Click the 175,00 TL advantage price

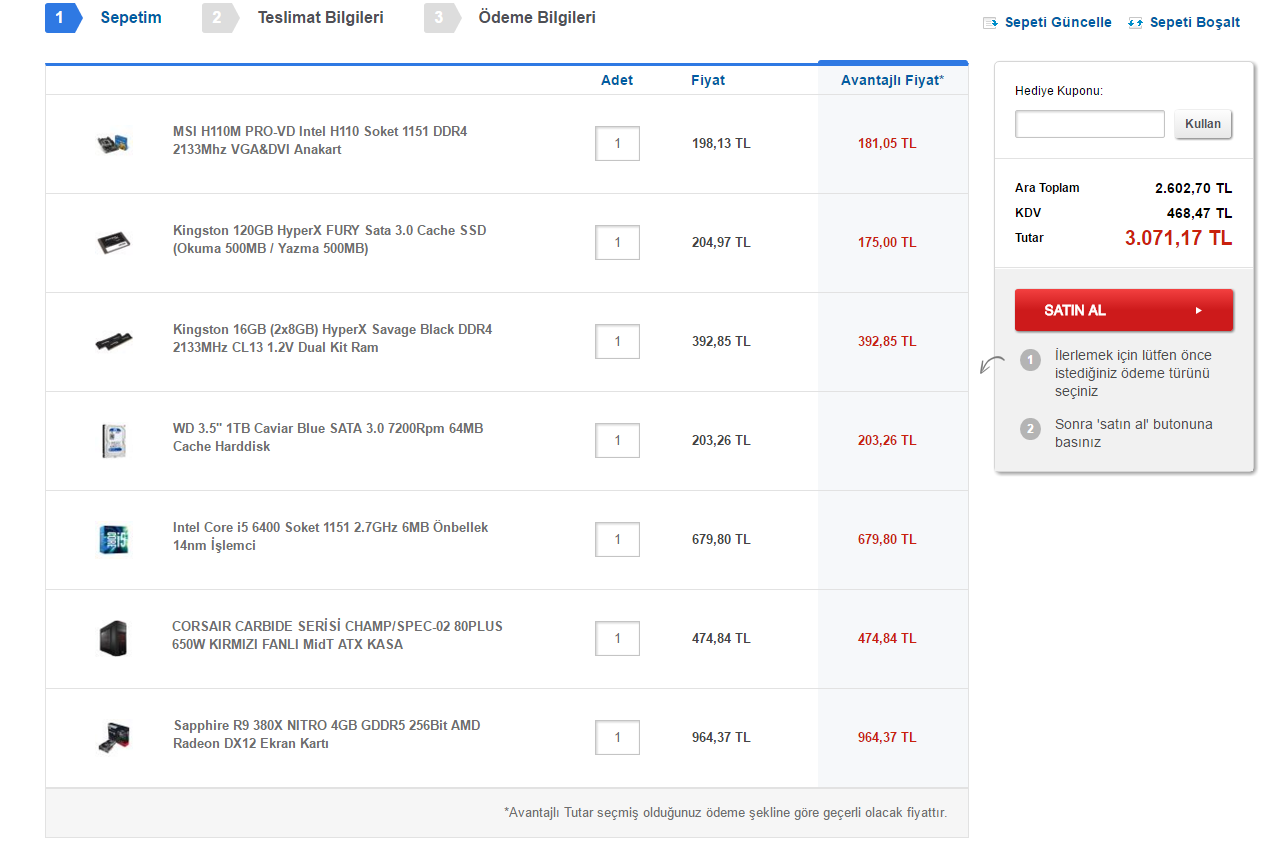tap(887, 242)
